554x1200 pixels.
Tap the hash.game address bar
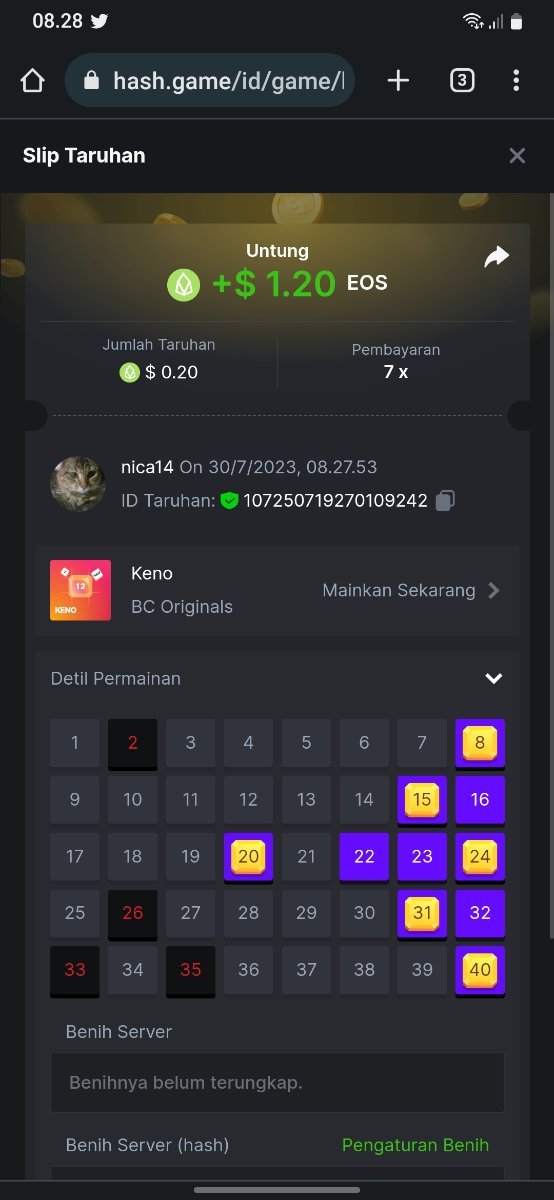210,81
